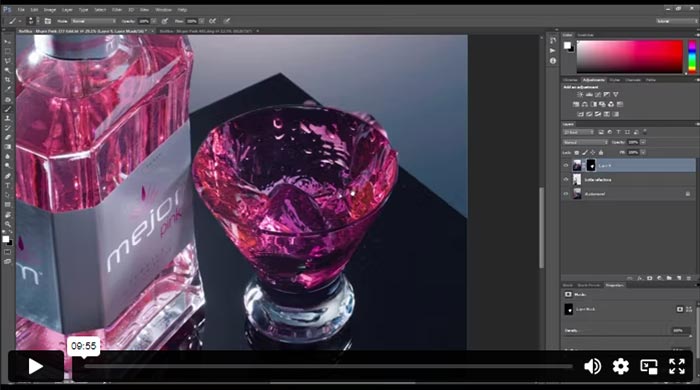700x390 pixels.
Task: Add an Invert adjustment layer
Action: point(580,114)
